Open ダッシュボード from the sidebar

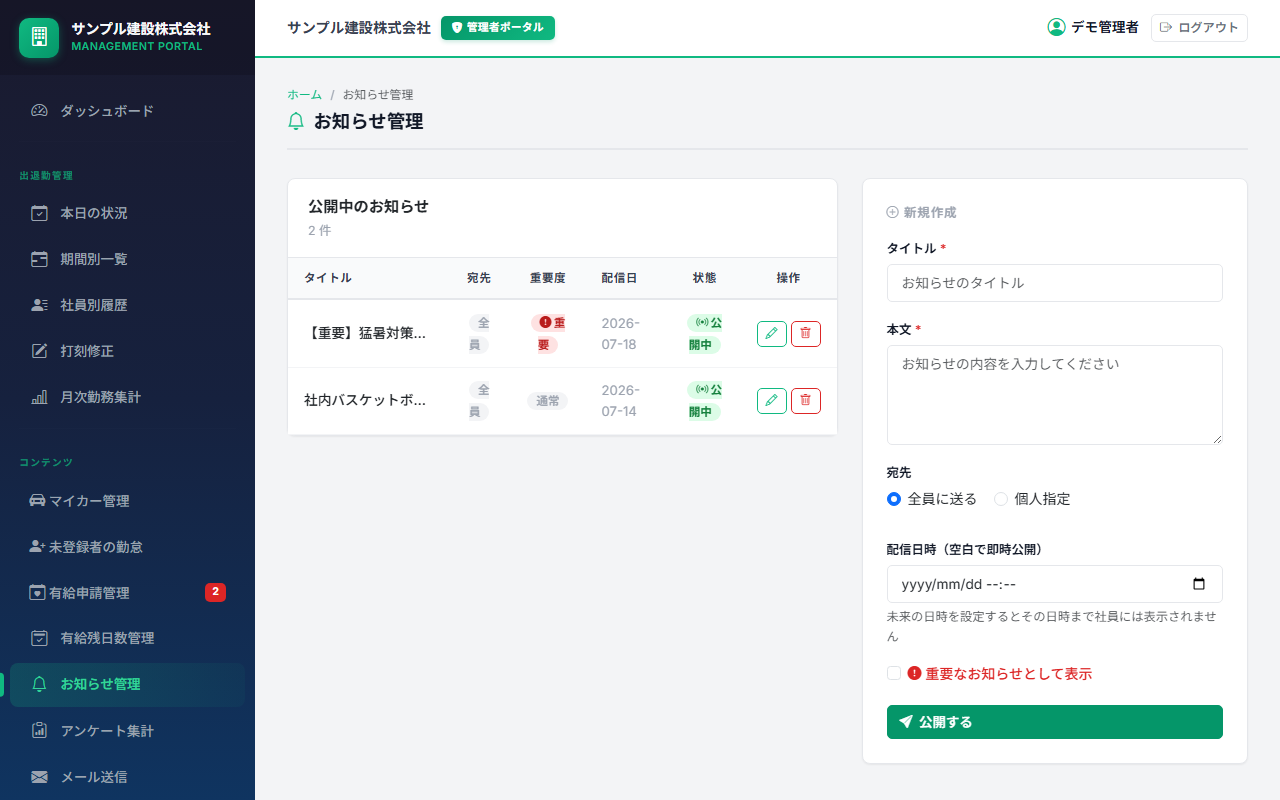pyautogui.click(x=127, y=111)
